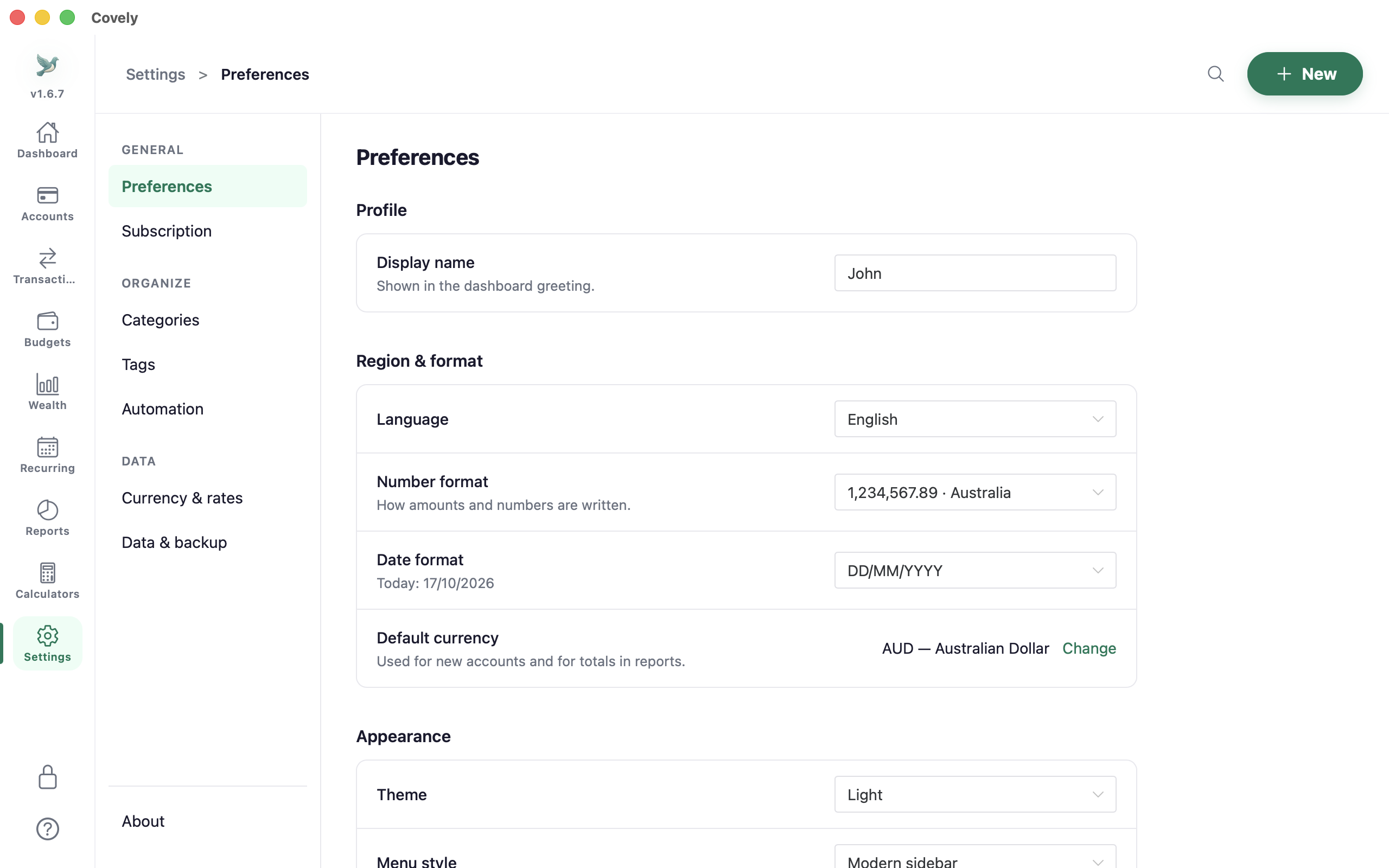This screenshot has height=868, width=1389.
Task: Open the Tags settings page
Action: pos(207,365)
